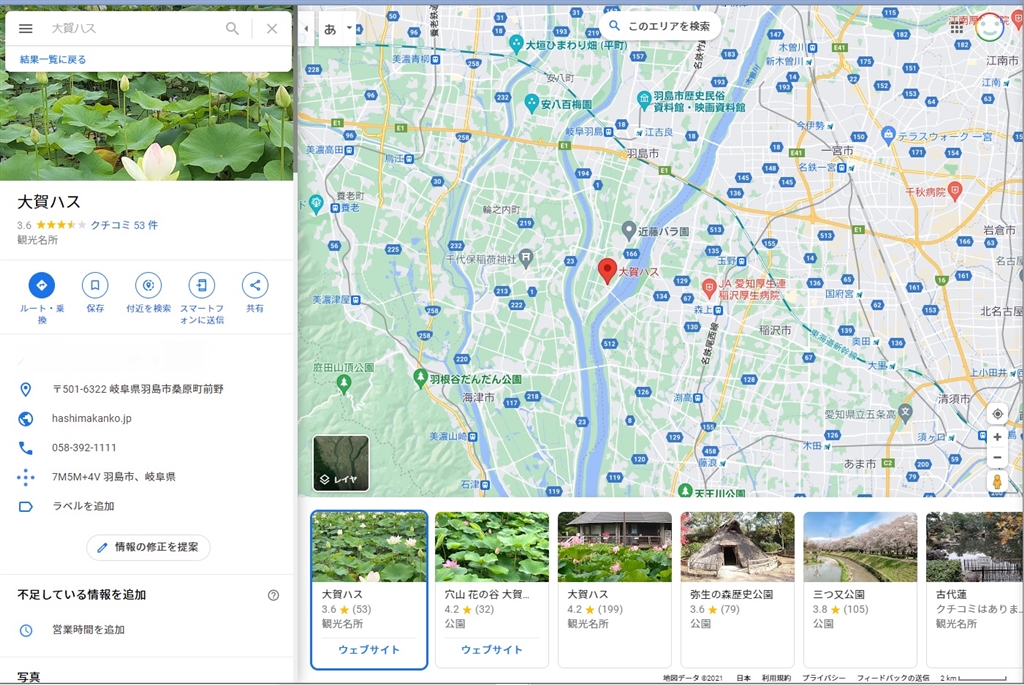This screenshot has height=685, width=1024.
Task: Open レイヤ layers thumbnail
Action: 341,463
